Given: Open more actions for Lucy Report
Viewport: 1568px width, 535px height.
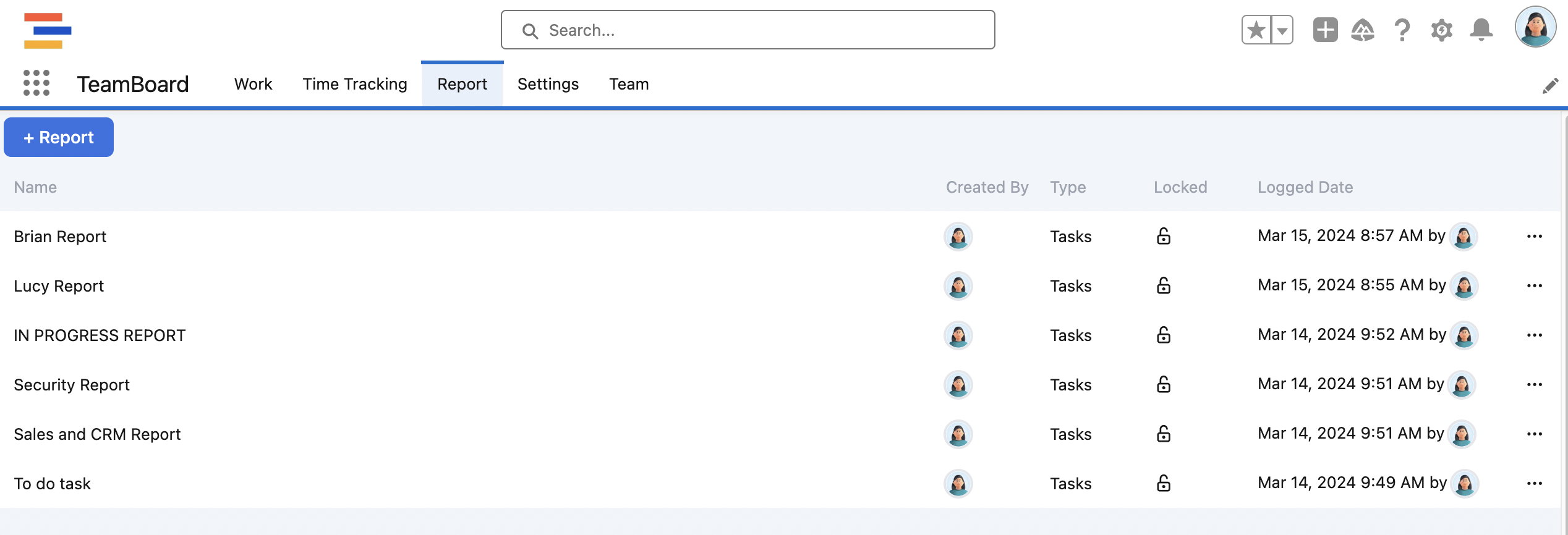Looking at the screenshot, I should pyautogui.click(x=1534, y=286).
